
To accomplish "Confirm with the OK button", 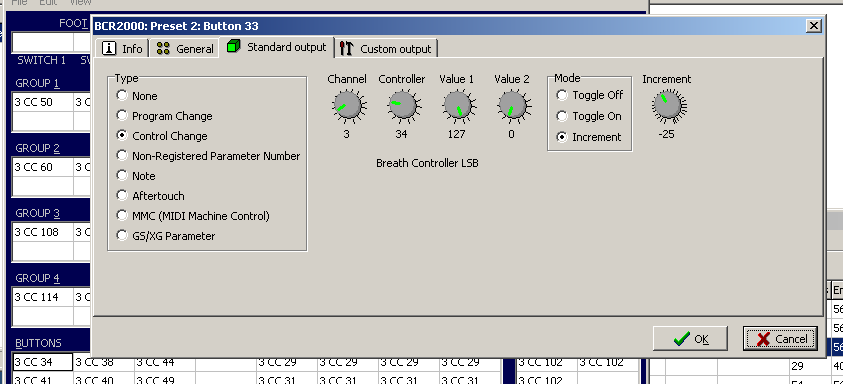I will click(x=690, y=339).
